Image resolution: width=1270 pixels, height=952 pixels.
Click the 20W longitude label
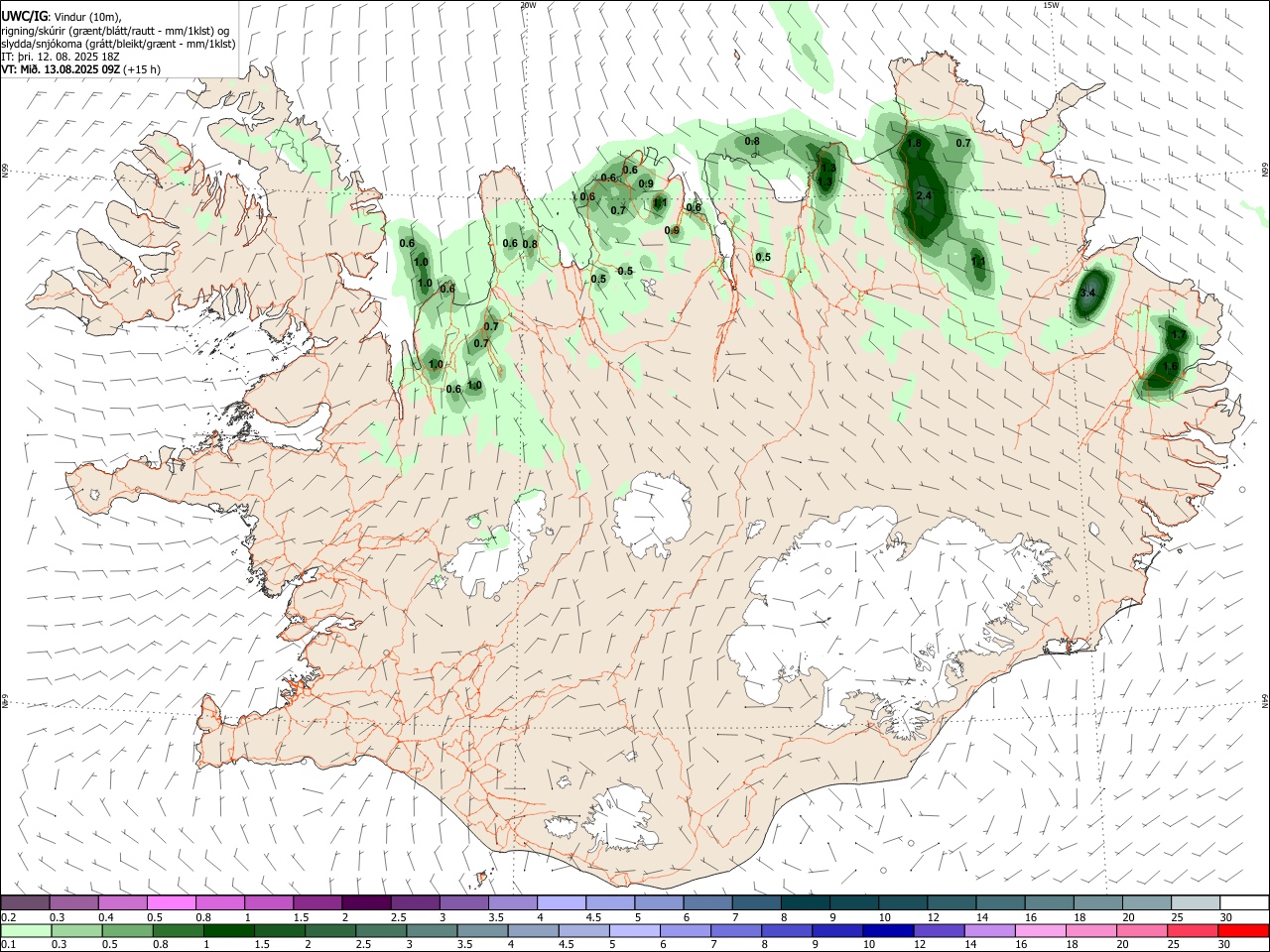point(528,5)
